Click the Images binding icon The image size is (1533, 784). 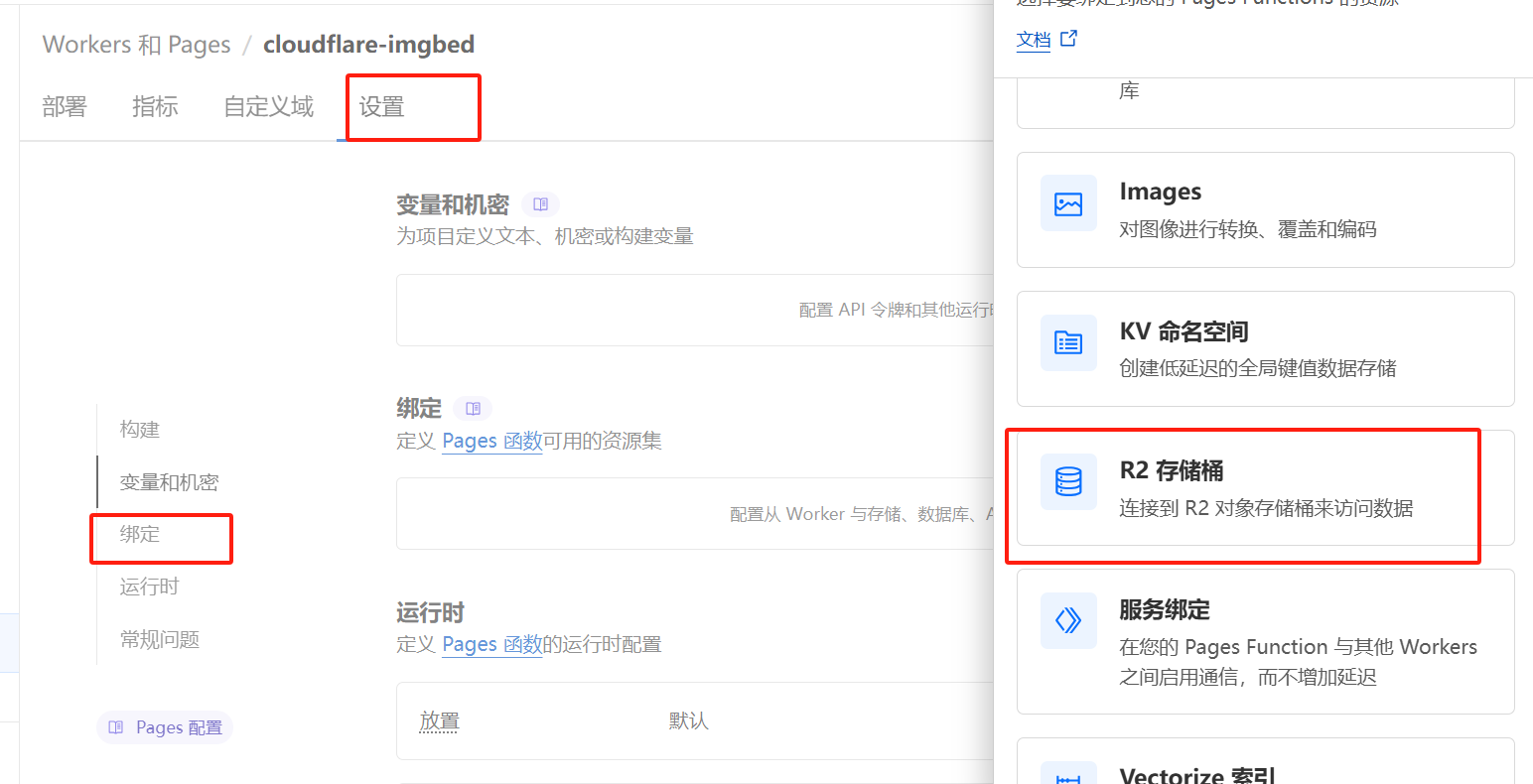(1068, 204)
